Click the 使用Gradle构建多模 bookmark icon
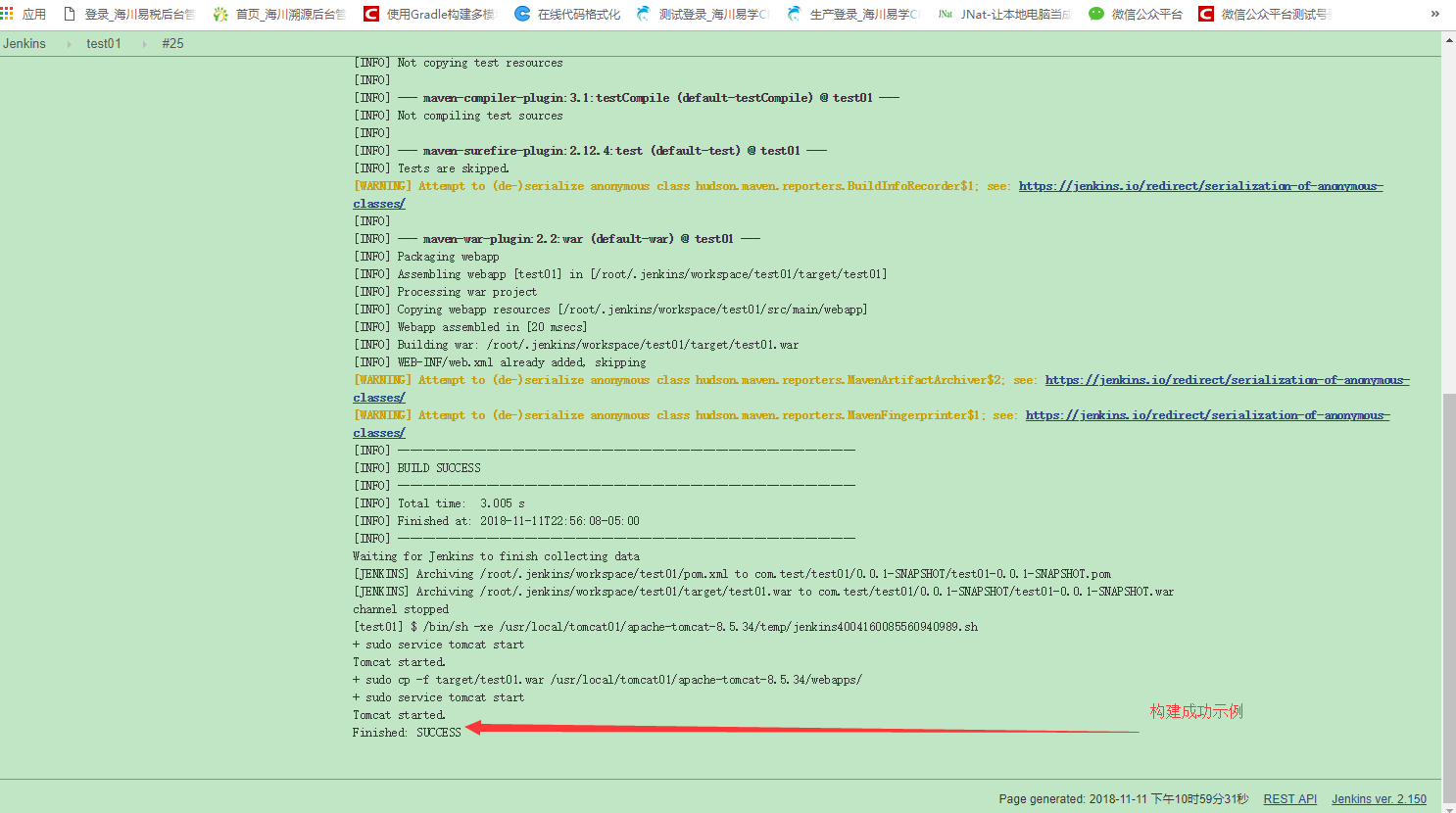The height and width of the screenshot is (813, 1456). coord(371,14)
